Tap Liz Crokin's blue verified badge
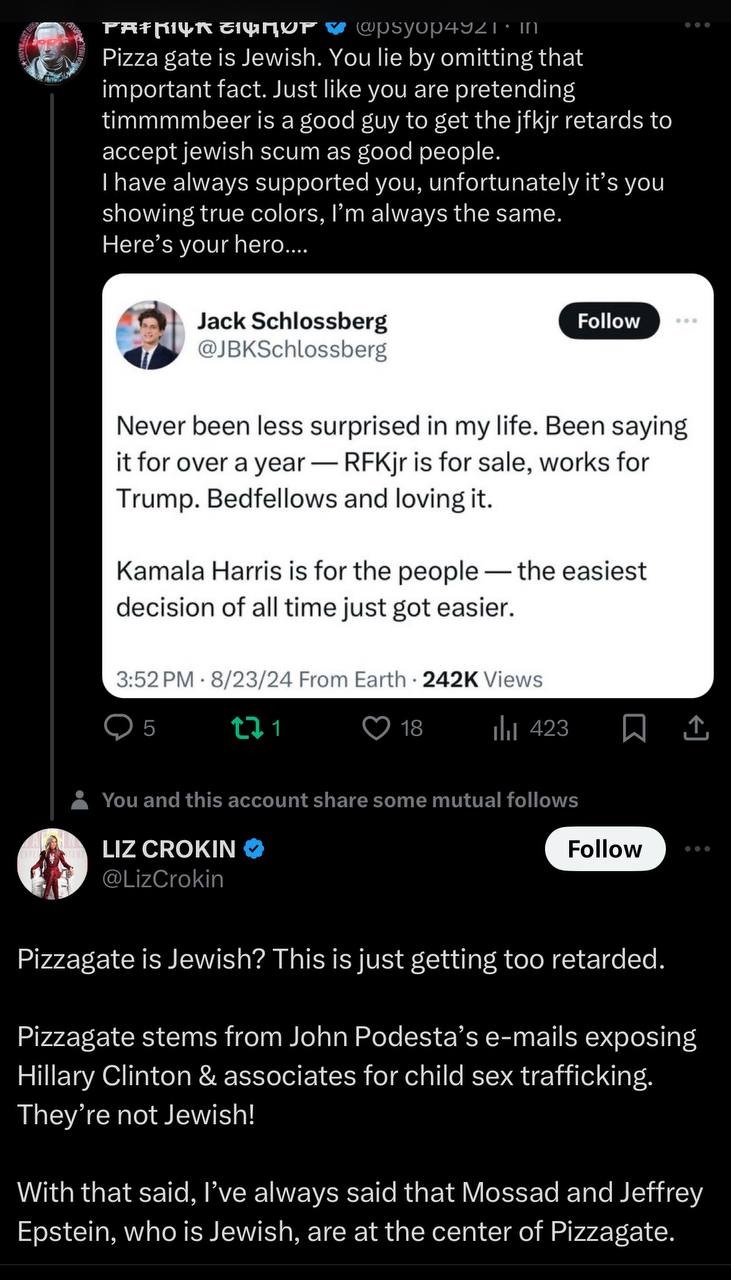Screen dimensions: 731x1280 tap(254, 849)
